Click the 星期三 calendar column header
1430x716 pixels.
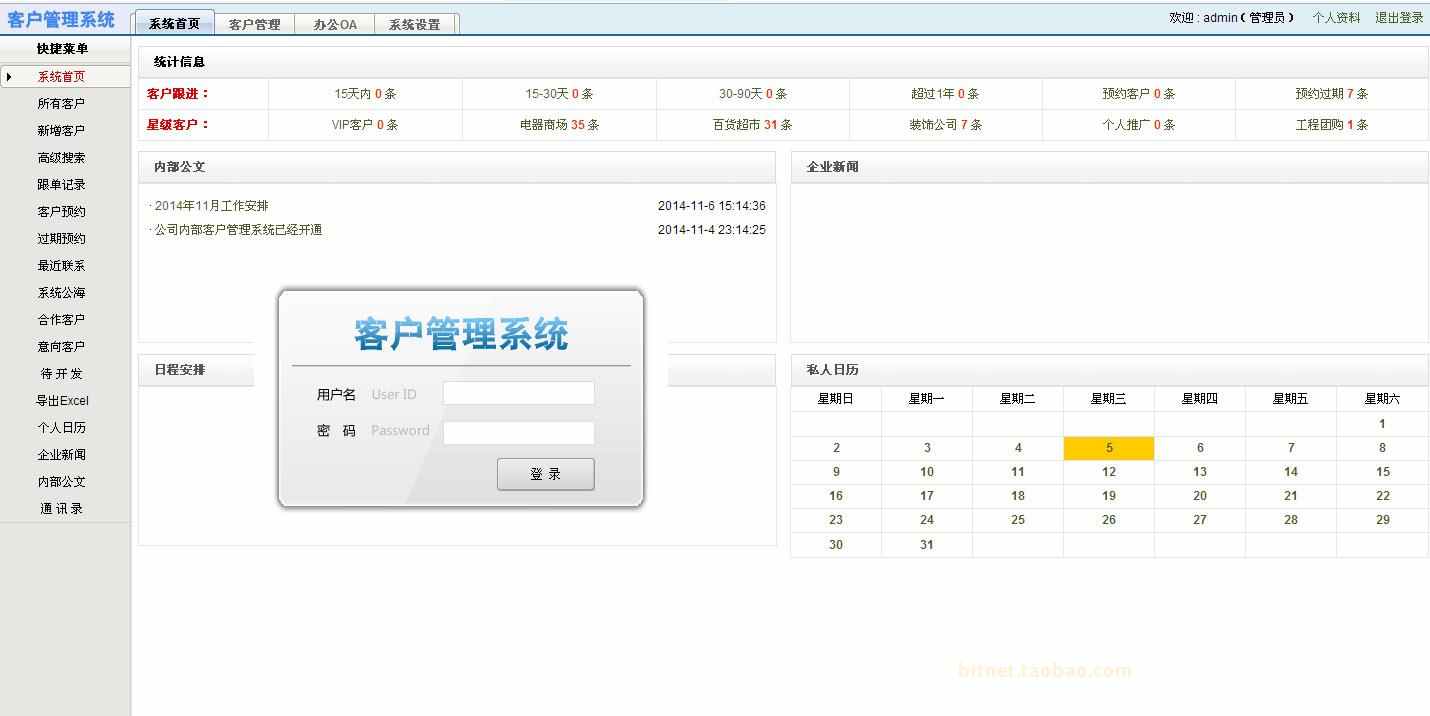[1109, 399]
